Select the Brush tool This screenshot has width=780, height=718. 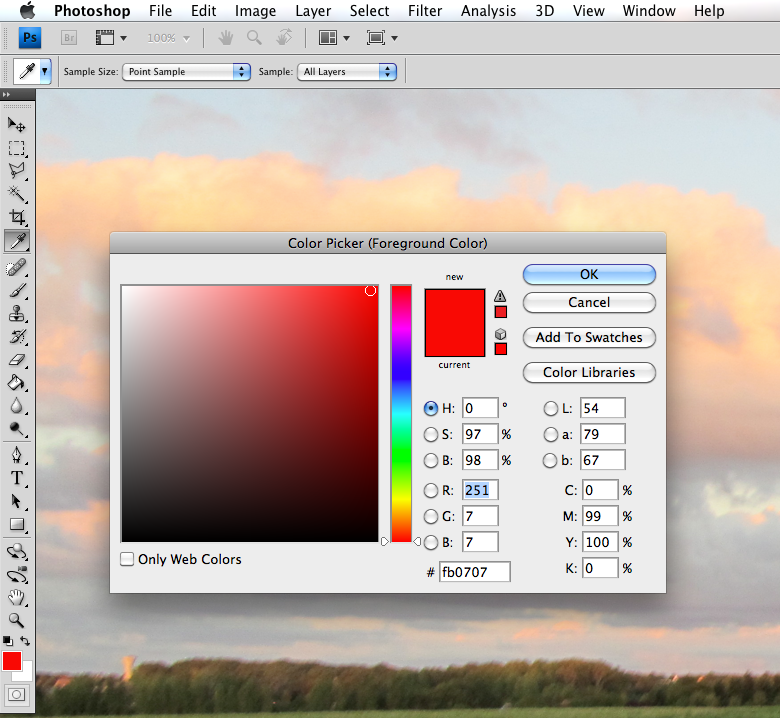click(x=16, y=291)
